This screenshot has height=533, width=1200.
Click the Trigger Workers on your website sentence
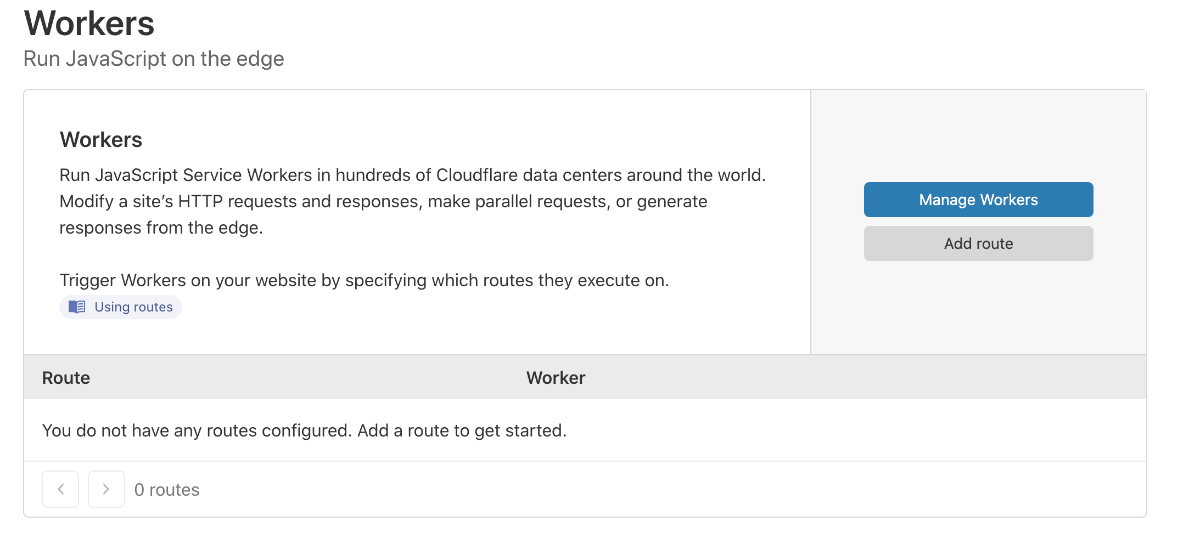coord(364,280)
